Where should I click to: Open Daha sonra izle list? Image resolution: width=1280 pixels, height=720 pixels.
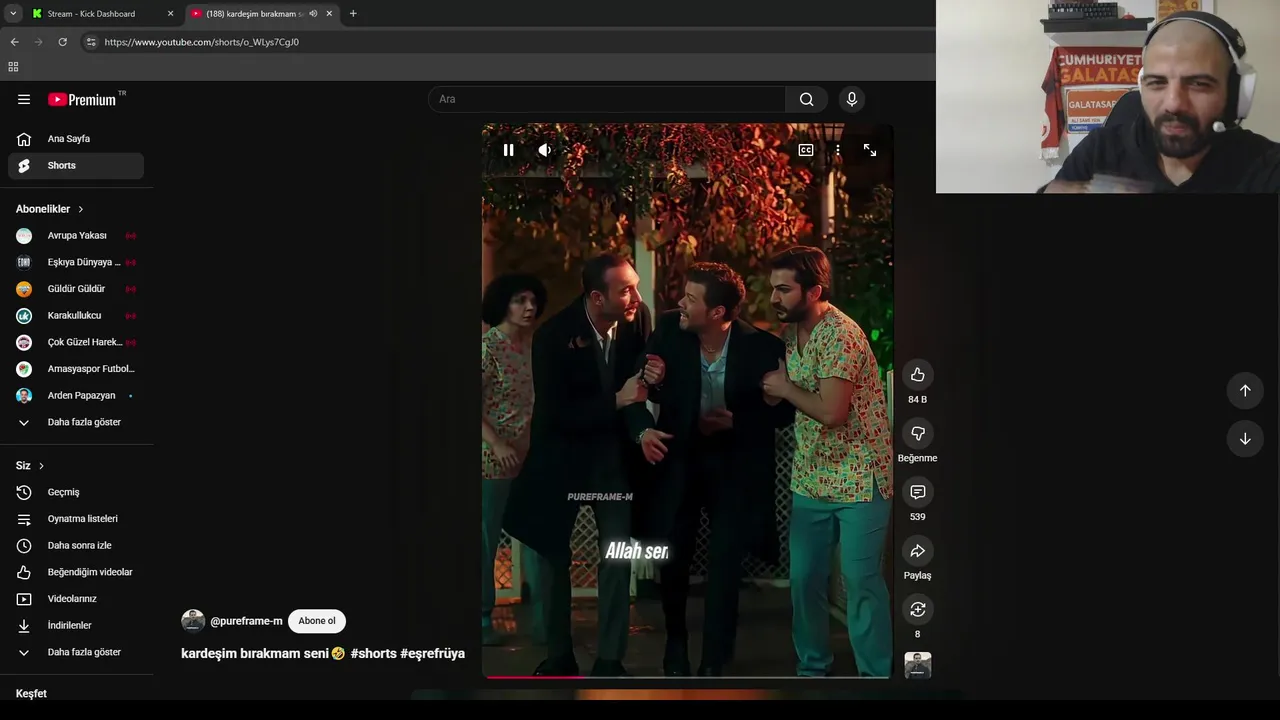(76, 546)
